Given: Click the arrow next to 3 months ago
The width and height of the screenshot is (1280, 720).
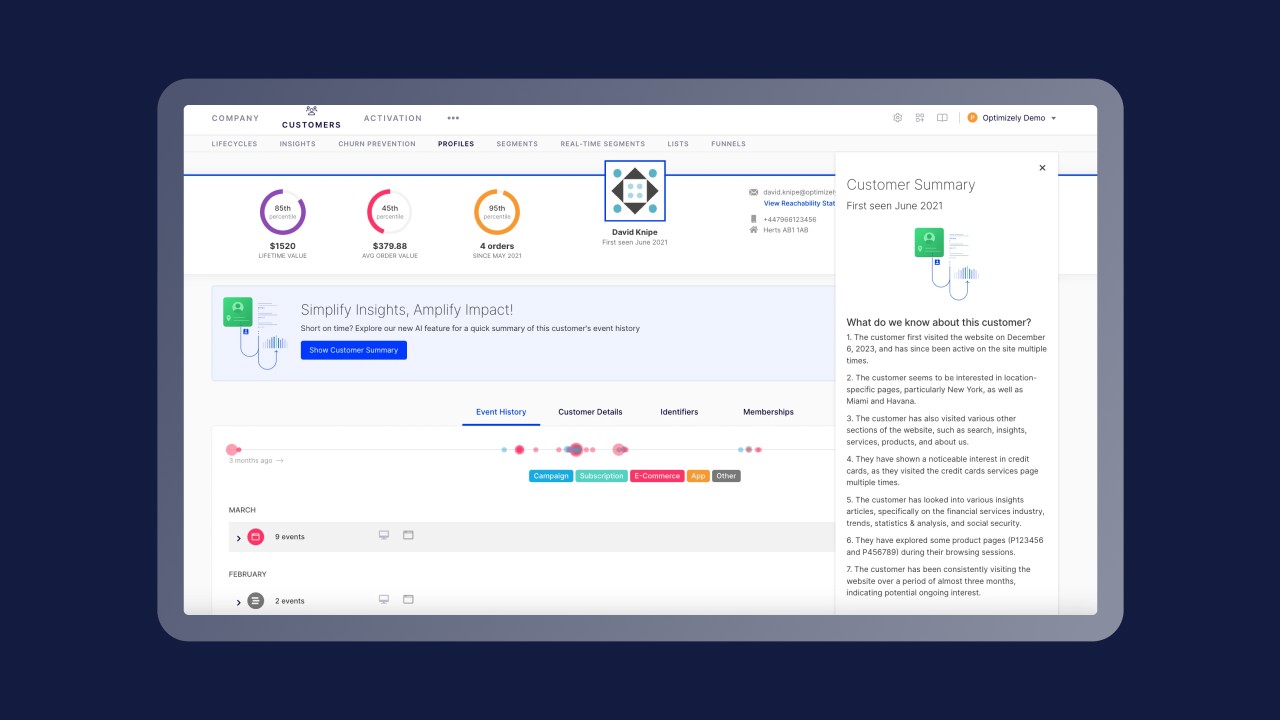Looking at the screenshot, I should (280, 461).
